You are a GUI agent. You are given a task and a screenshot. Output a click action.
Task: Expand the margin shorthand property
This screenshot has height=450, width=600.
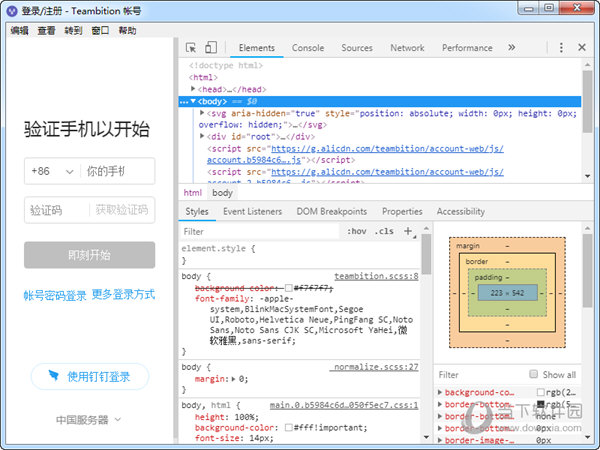[233, 379]
